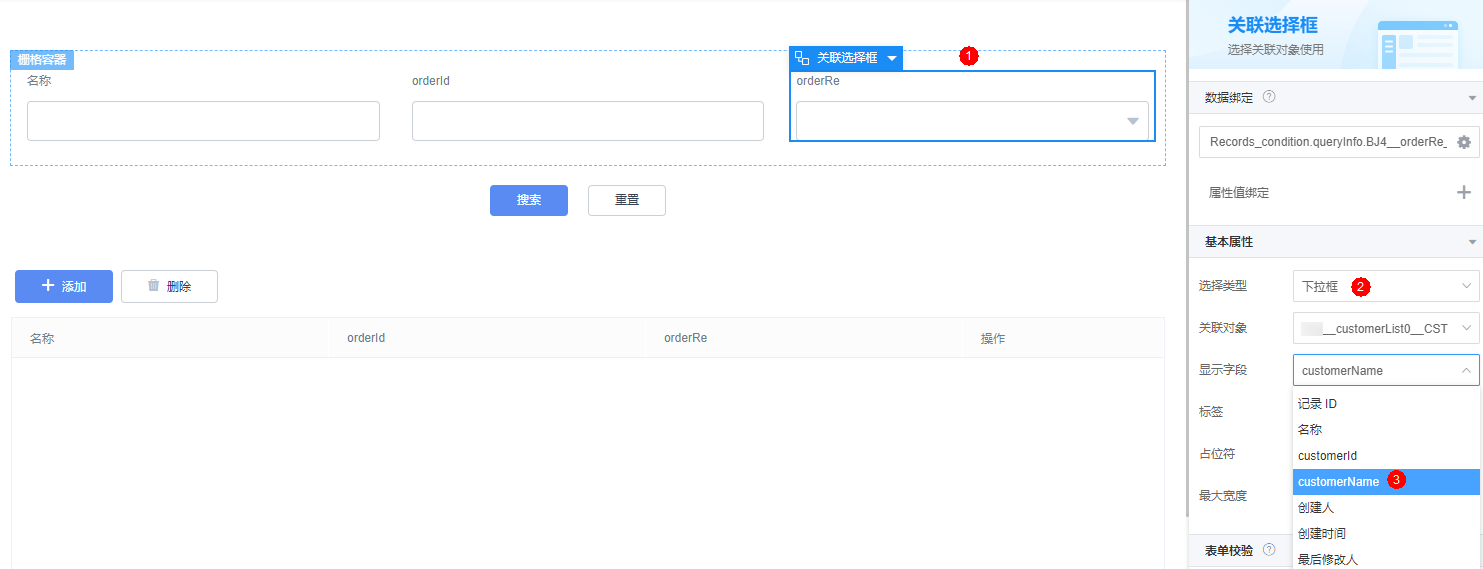This screenshot has width=1483, height=569.
Task: Click the component icon on 关联选择框 tag
Action: [802, 58]
